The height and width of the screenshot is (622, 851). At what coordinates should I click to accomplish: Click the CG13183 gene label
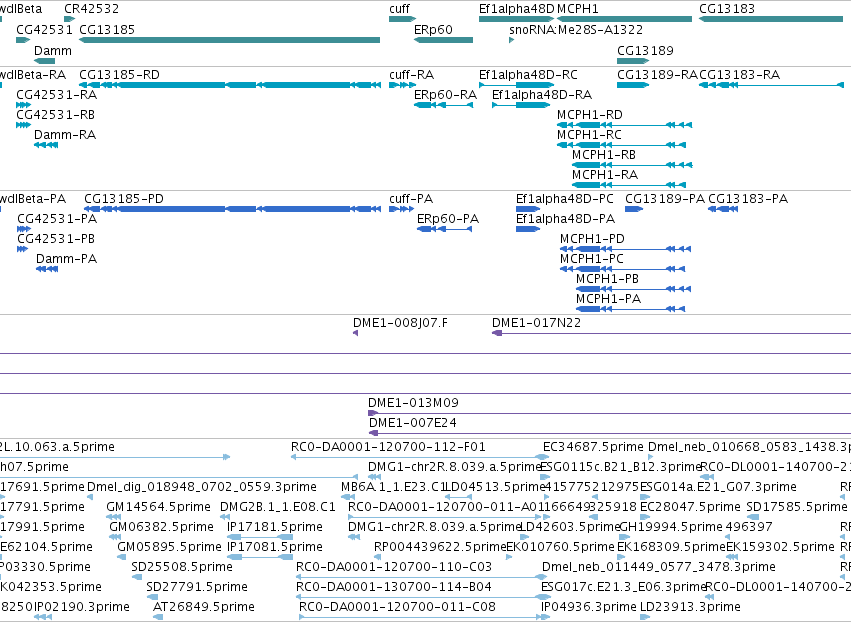click(727, 9)
